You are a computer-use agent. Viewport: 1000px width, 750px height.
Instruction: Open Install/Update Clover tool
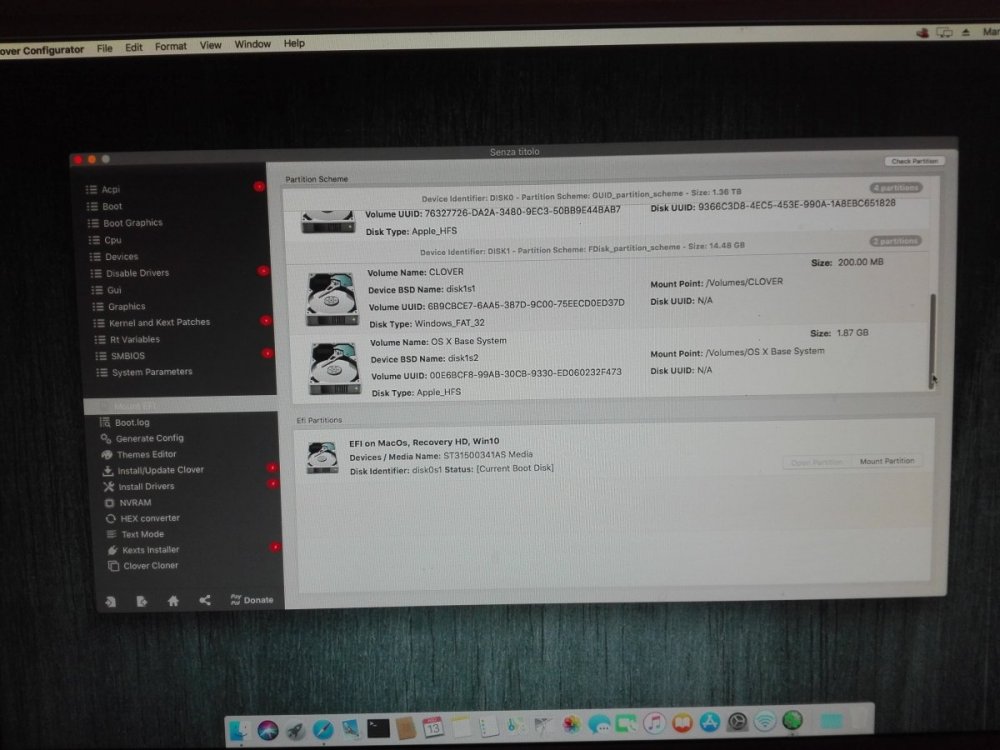[x=160, y=470]
